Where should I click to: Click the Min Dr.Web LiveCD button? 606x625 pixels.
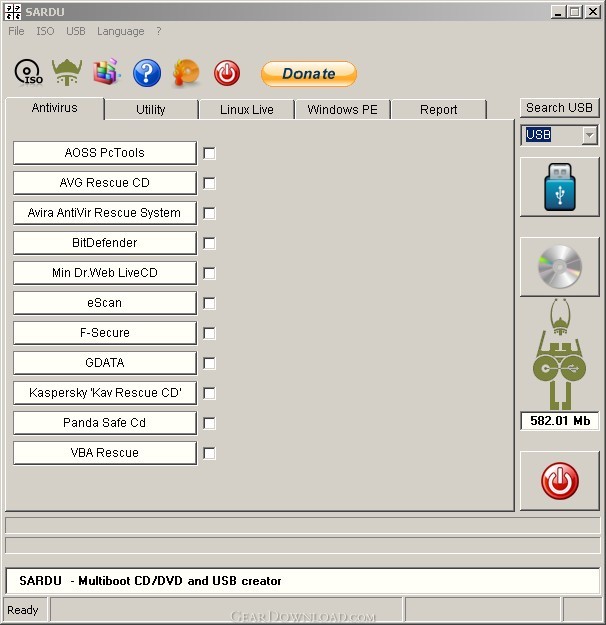point(105,273)
